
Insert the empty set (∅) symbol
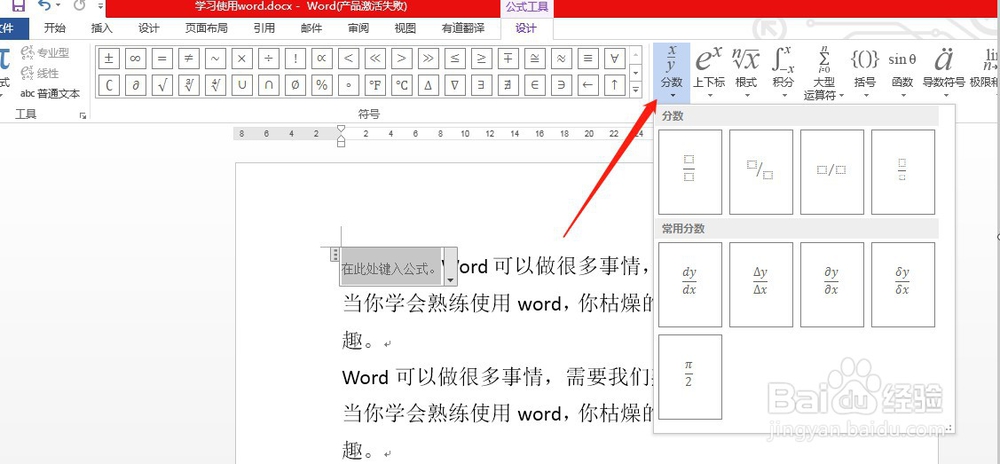(x=295, y=85)
